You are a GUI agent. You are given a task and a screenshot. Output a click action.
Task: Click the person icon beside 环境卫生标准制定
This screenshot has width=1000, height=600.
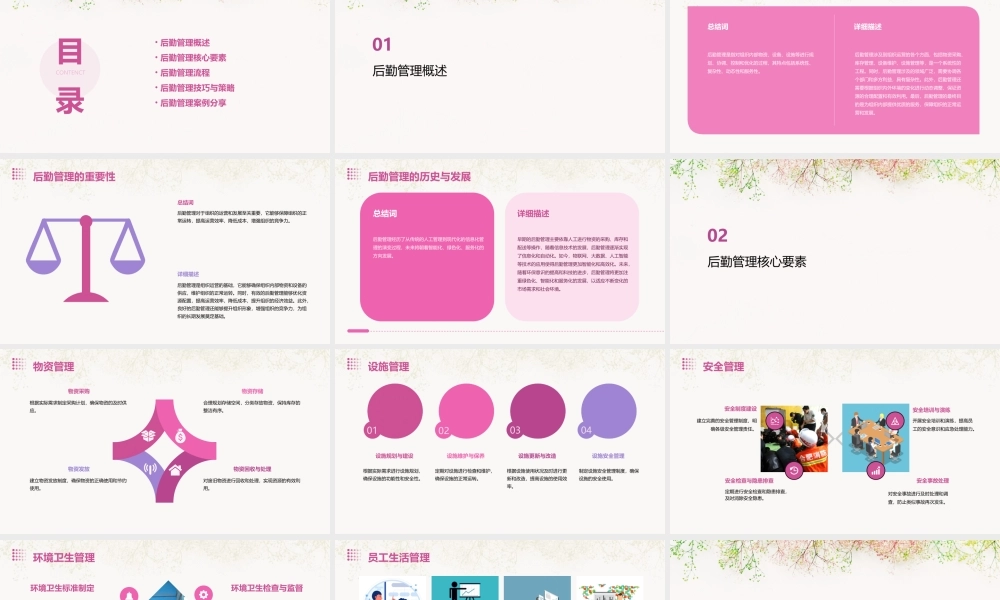tap(129, 594)
